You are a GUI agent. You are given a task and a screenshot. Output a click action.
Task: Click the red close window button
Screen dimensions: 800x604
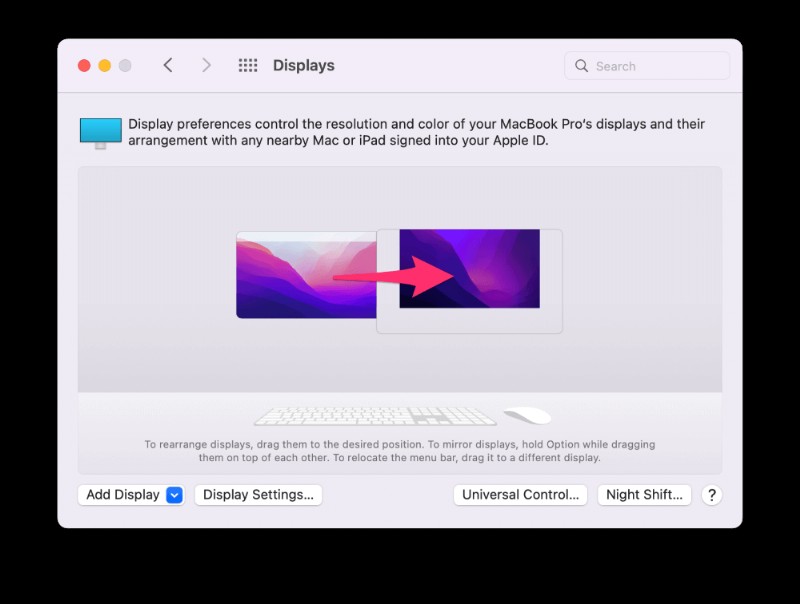point(84,64)
